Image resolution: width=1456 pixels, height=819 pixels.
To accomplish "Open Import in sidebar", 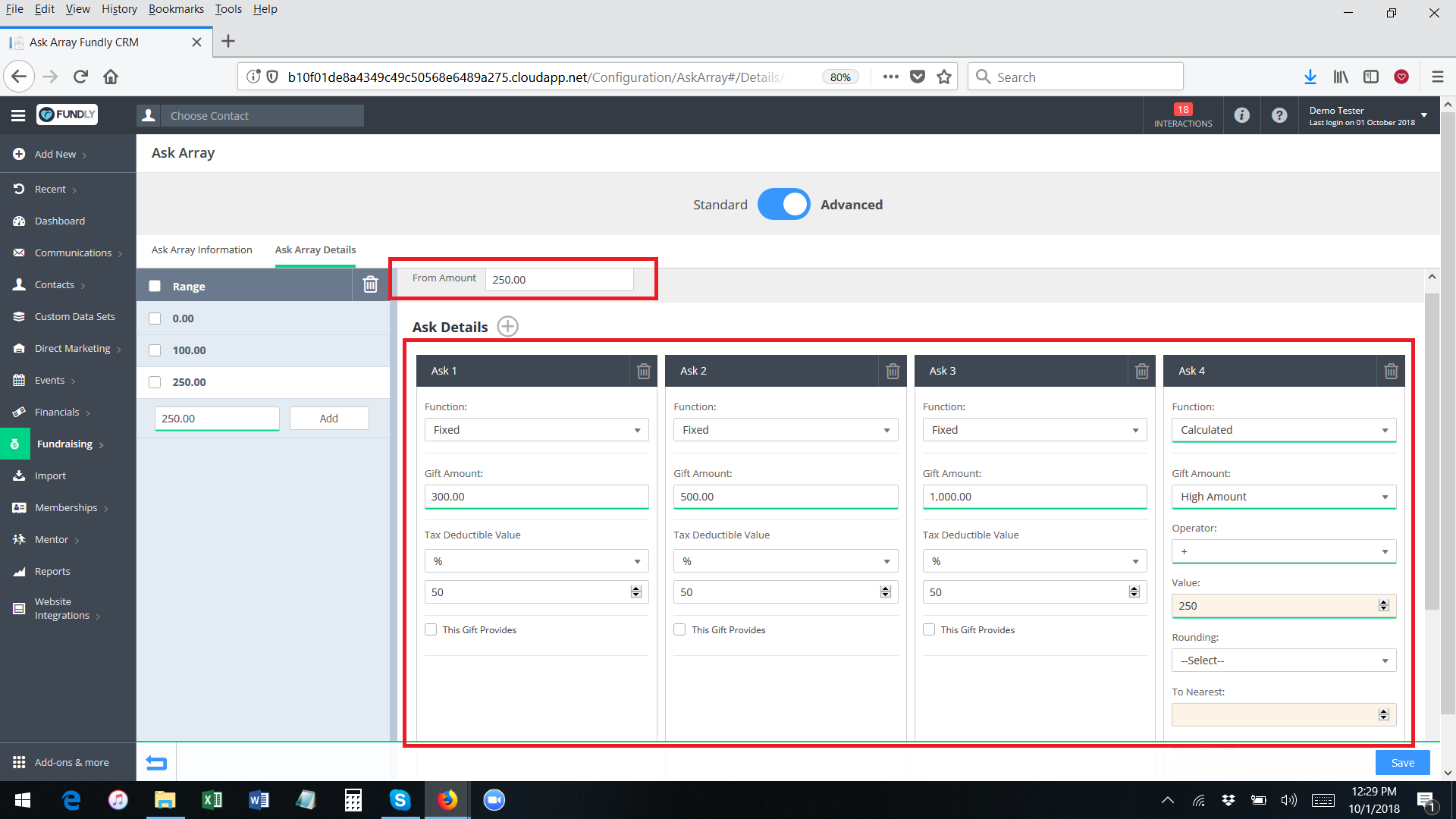I will pyautogui.click(x=50, y=475).
